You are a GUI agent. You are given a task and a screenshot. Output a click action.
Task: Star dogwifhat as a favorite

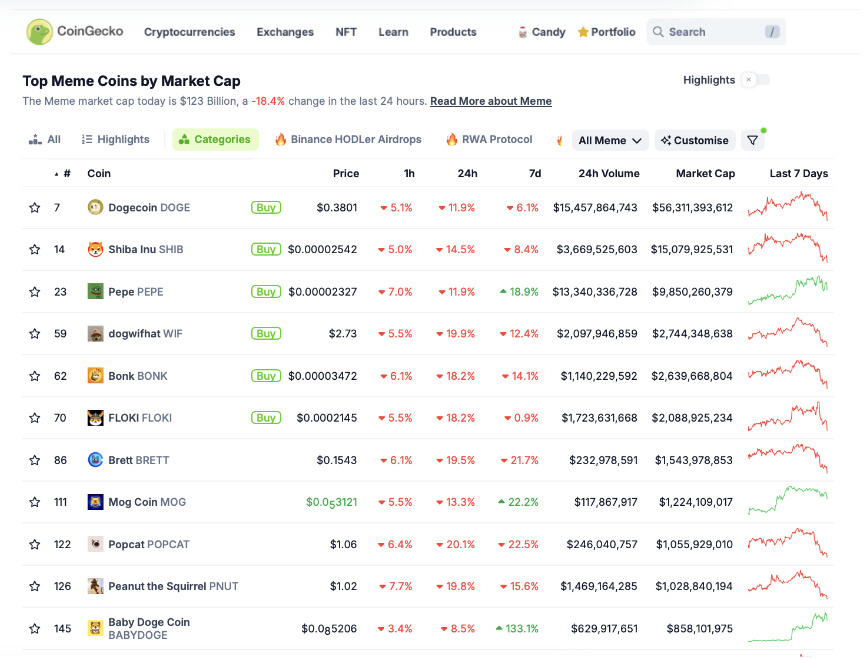tap(34, 334)
